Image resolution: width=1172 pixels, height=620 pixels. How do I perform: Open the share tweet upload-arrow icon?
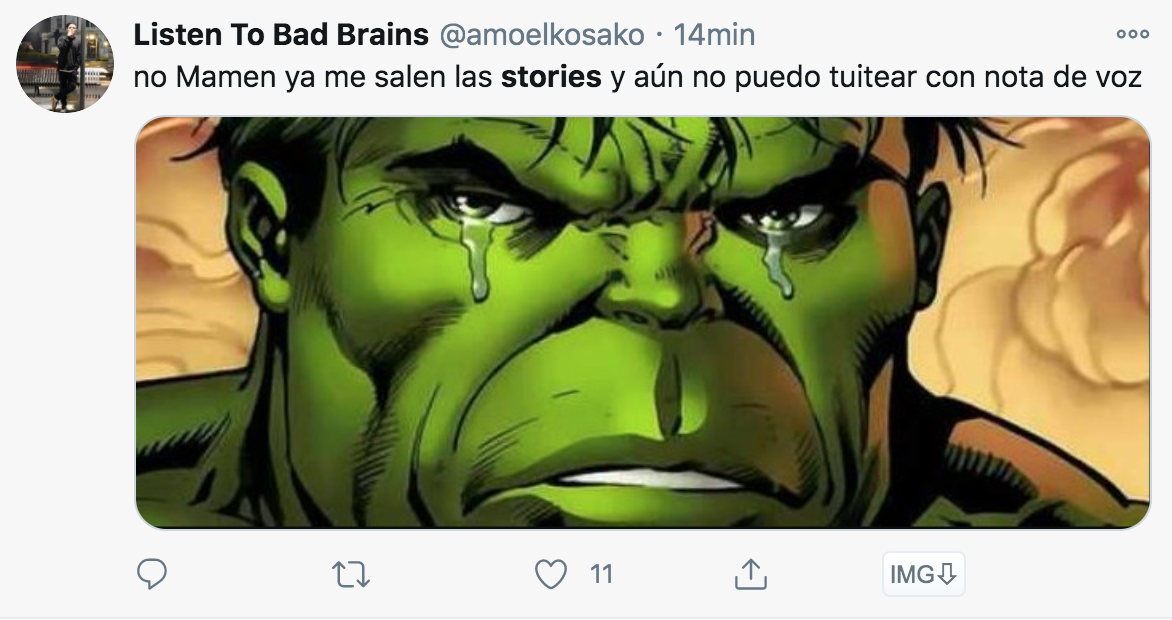click(x=750, y=574)
